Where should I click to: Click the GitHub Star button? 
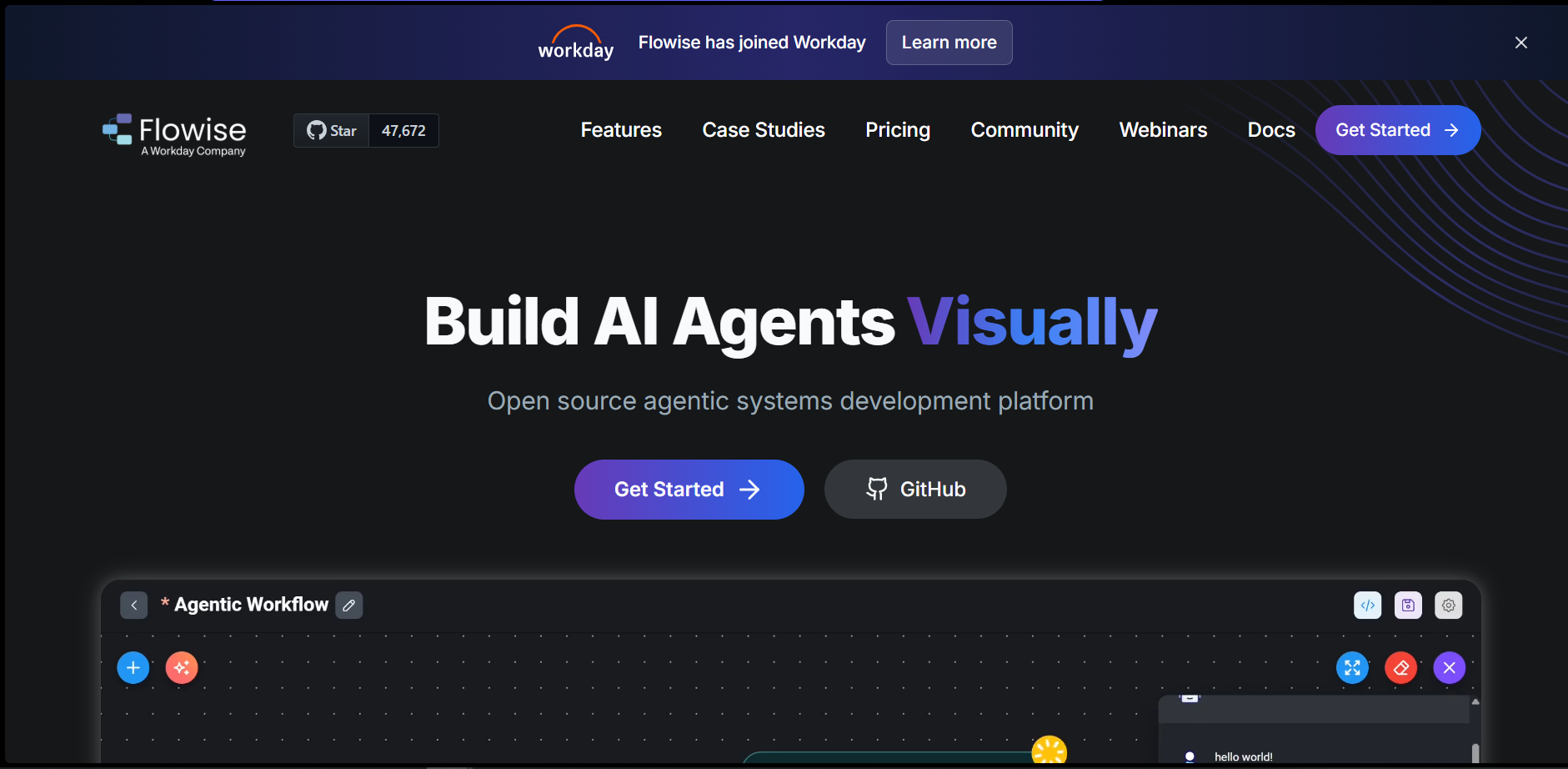pyautogui.click(x=332, y=131)
